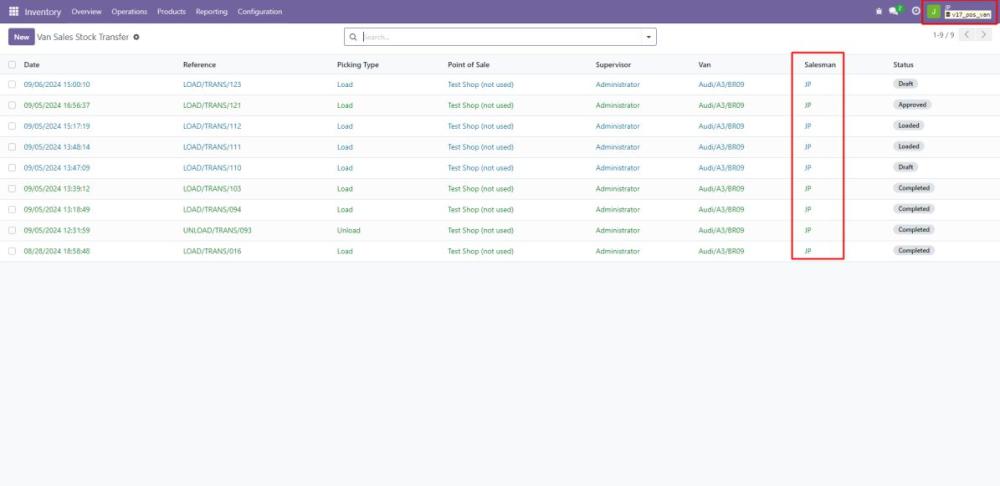Open the activities clock icon
Image resolution: width=1000 pixels, height=486 pixels.
coord(915,11)
